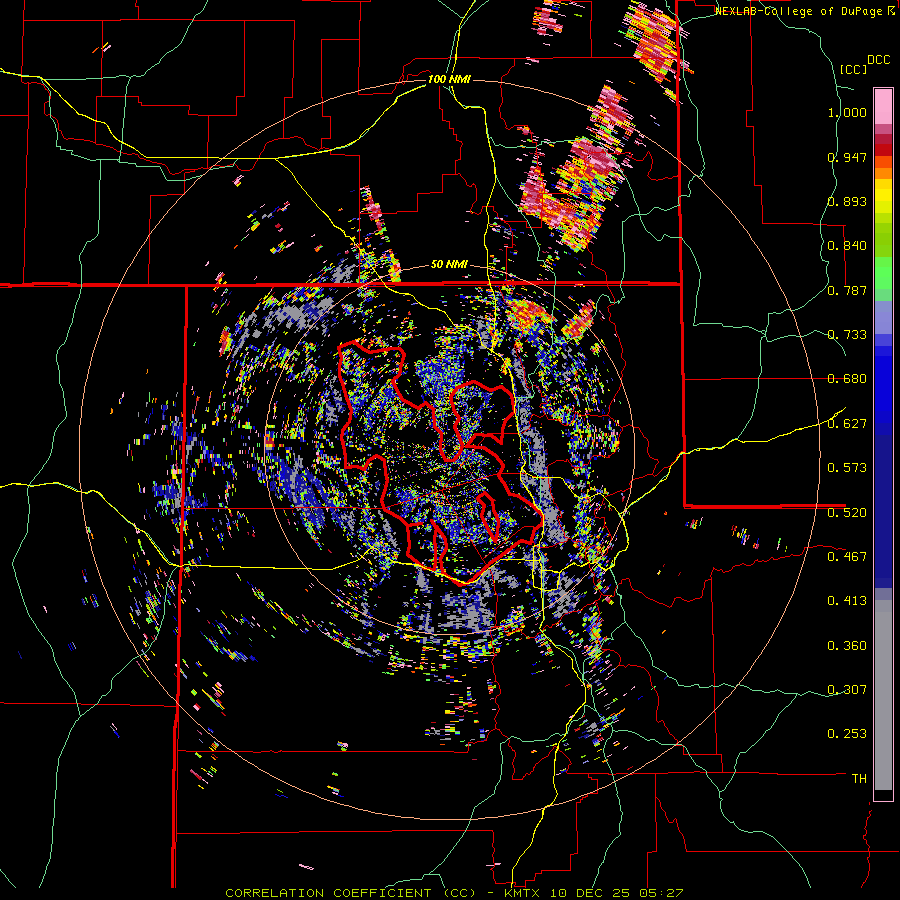
Task: Select the 0.840 scale value
Action: click(x=847, y=246)
